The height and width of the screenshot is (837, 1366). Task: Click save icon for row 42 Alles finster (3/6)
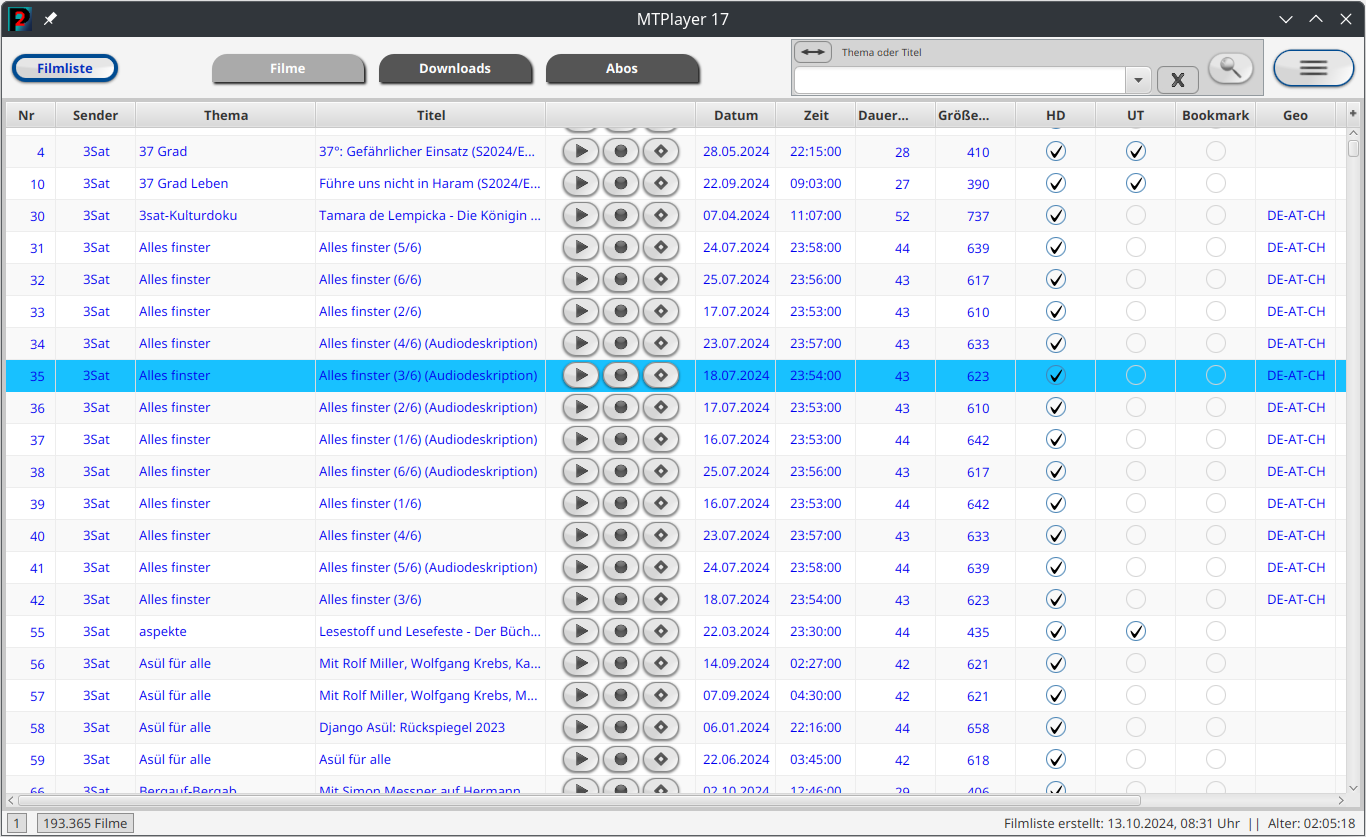(x=660, y=600)
